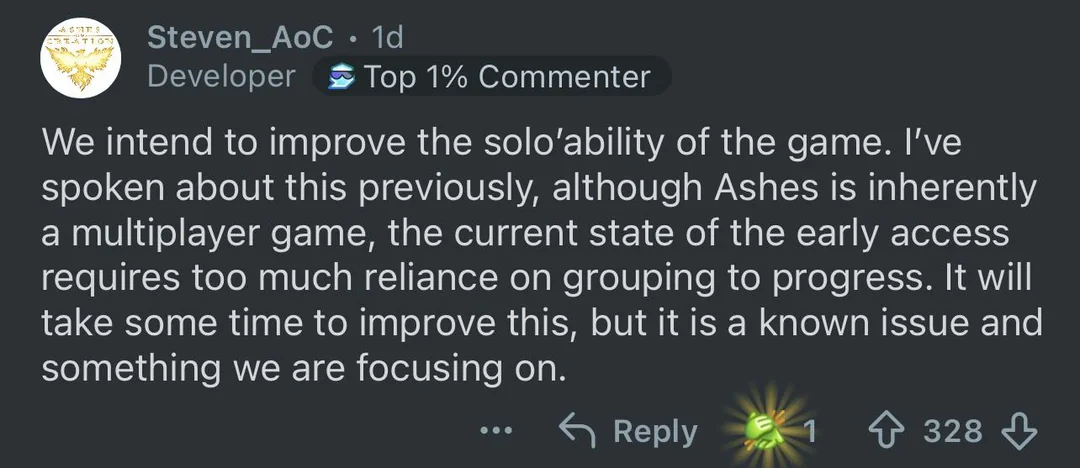Screen dimensions: 1080x468
Task: Click the Reply text button
Action: [x=655, y=431]
